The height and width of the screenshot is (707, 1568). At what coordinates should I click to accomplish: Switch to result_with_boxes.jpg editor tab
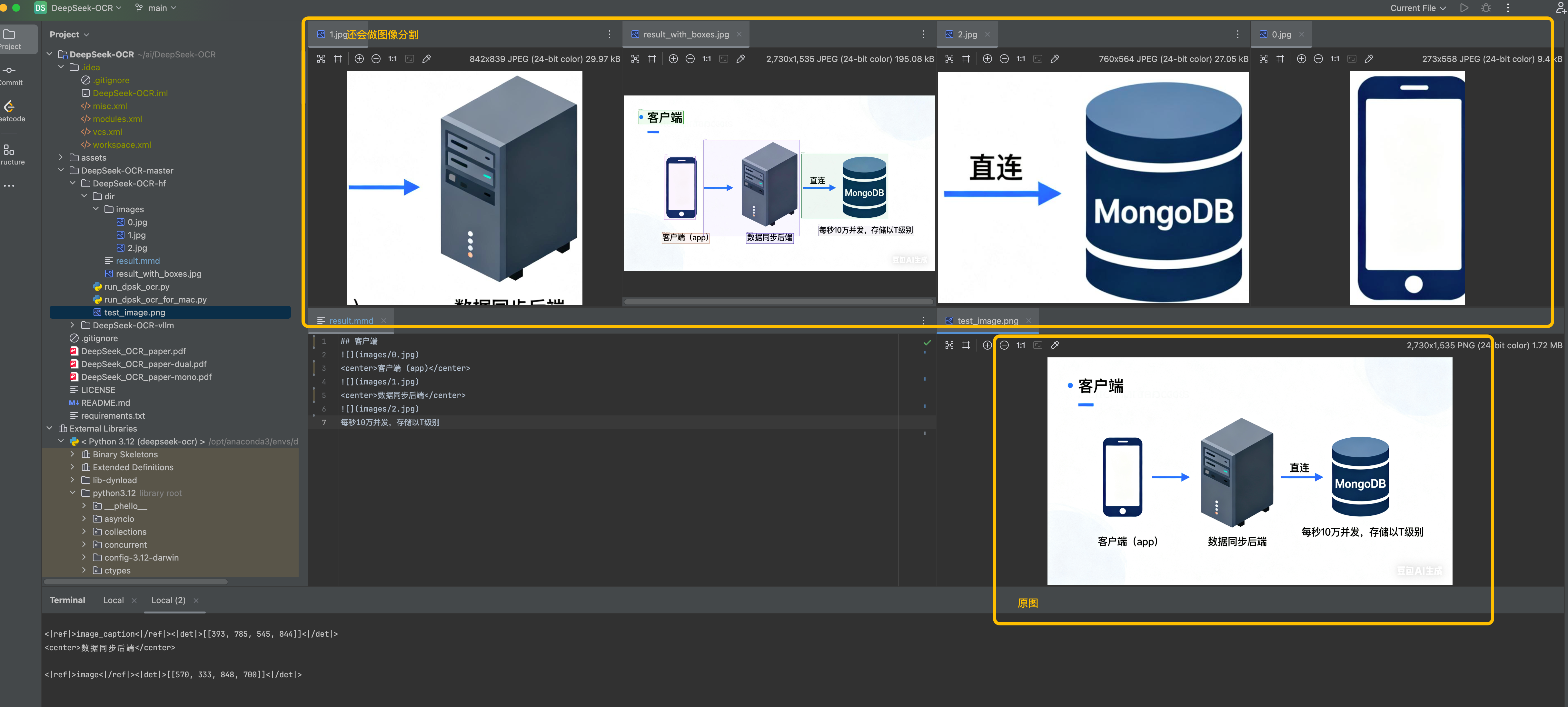(x=685, y=35)
